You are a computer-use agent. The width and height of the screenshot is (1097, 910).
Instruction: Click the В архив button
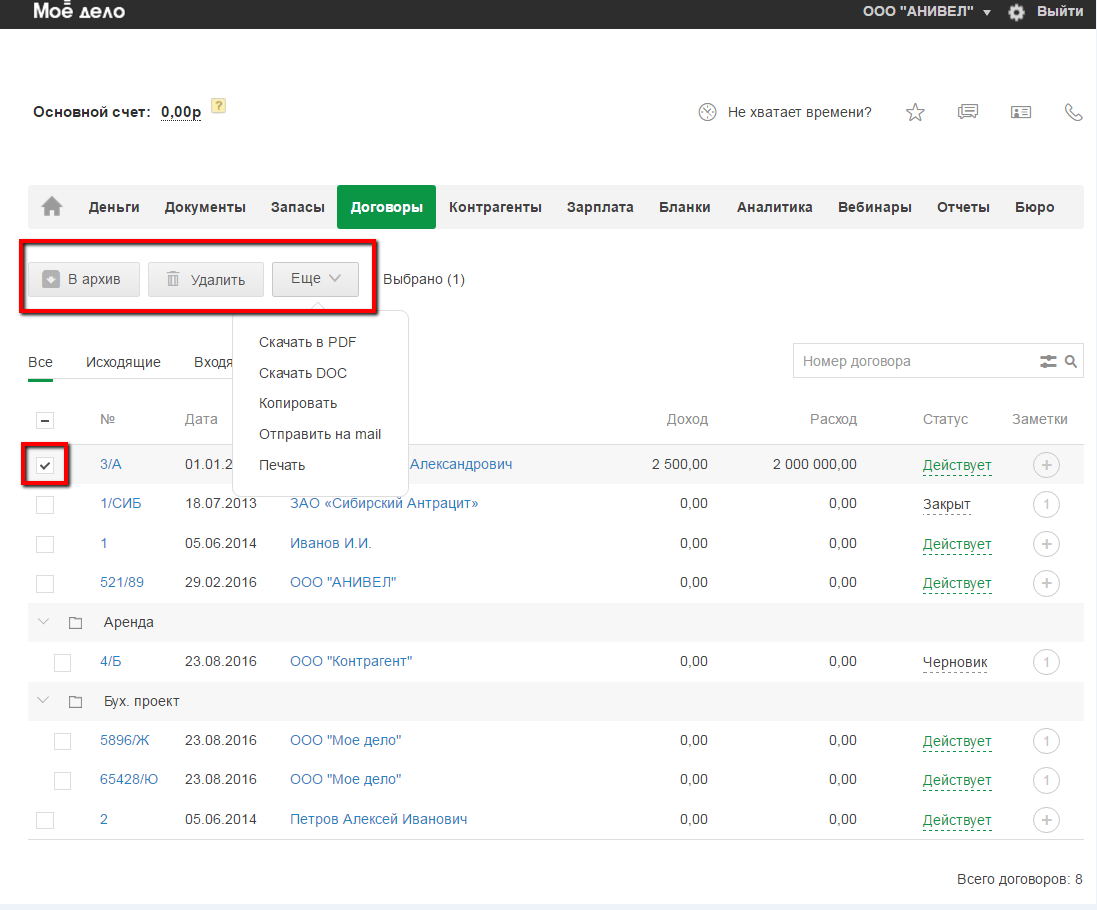[x=82, y=279]
